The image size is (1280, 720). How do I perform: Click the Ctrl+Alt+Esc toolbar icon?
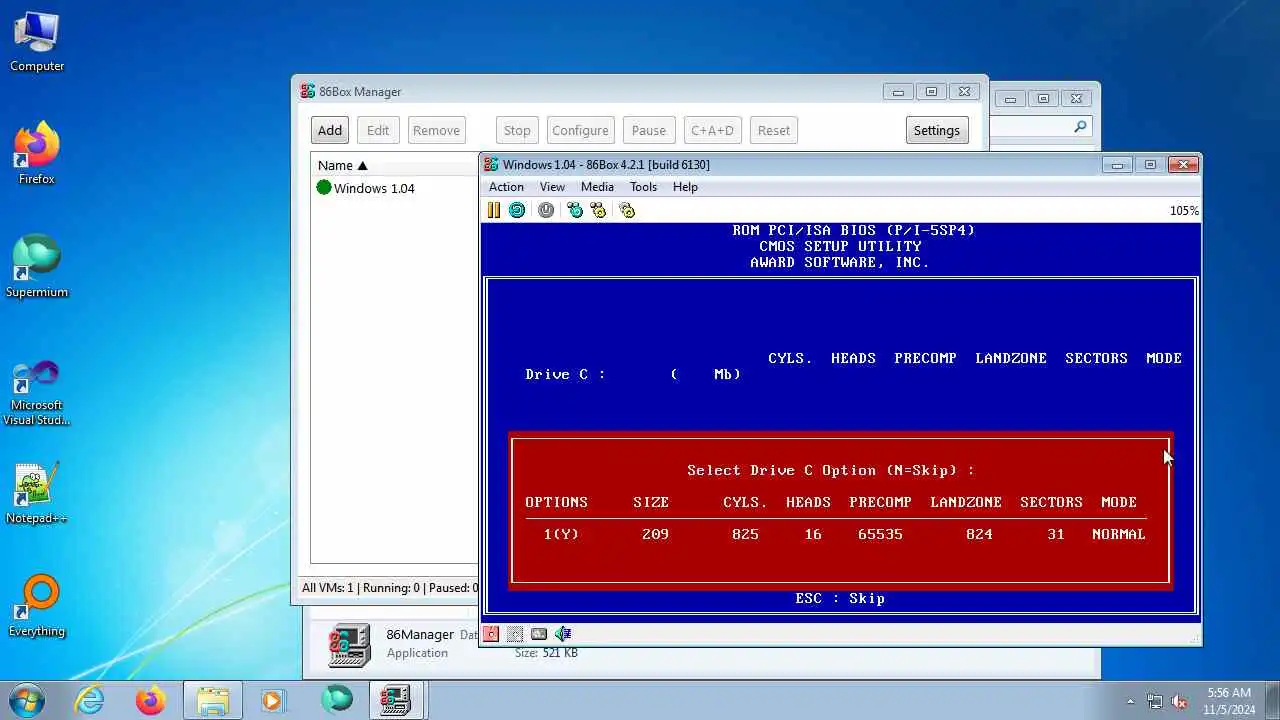click(598, 210)
